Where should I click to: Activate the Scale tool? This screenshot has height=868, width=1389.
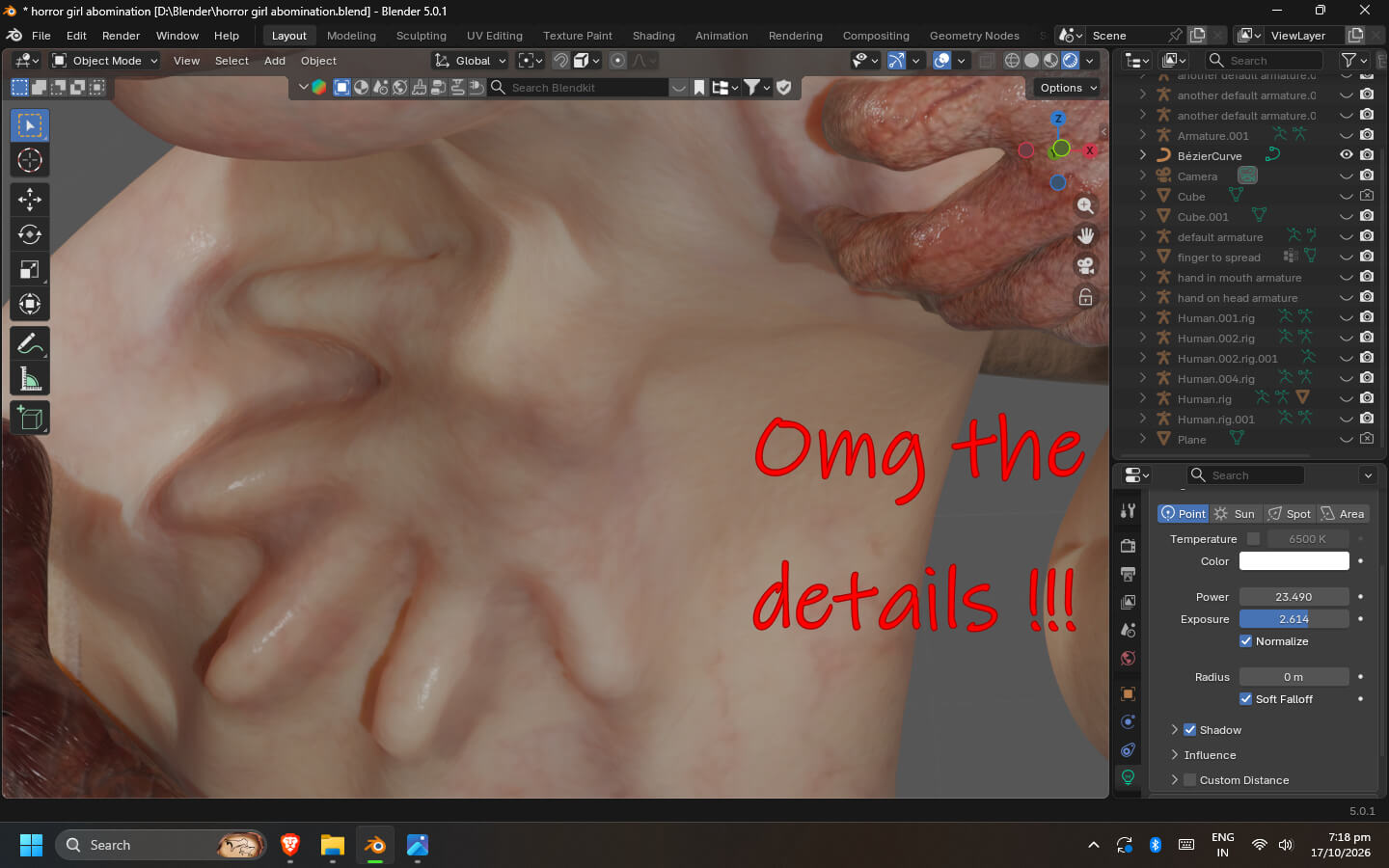tap(30, 269)
